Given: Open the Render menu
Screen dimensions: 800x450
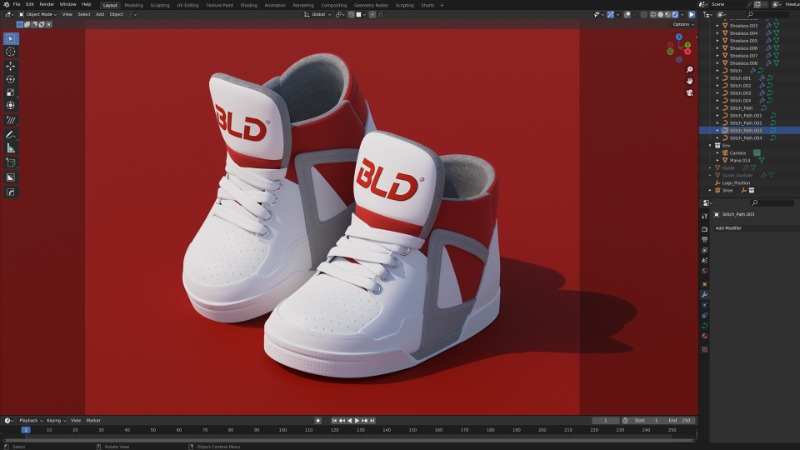Looking at the screenshot, I should (46, 4).
